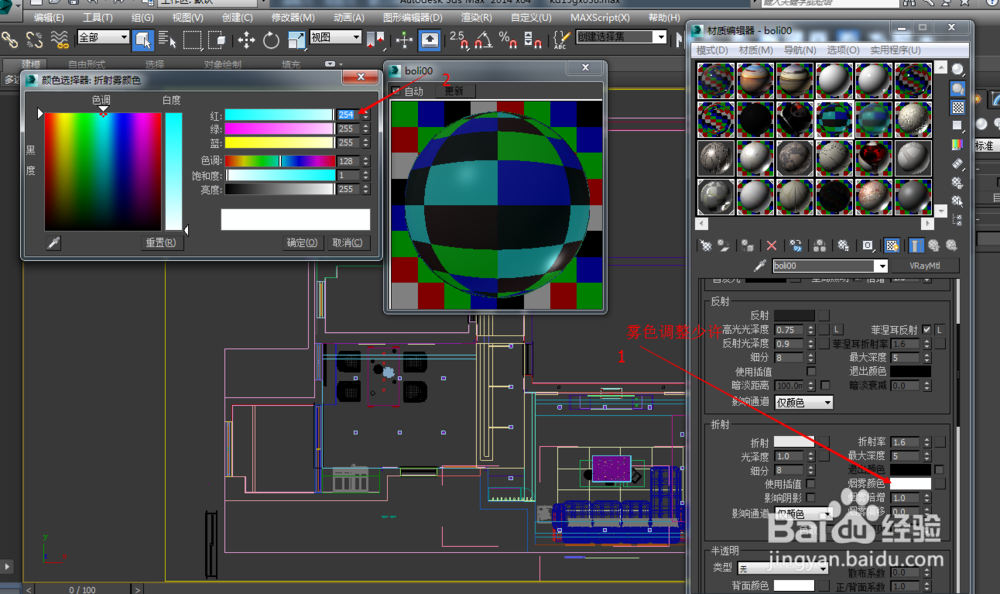This screenshot has width=1000, height=594.
Task: Click pick material from object eyedropper
Action: tap(760, 265)
